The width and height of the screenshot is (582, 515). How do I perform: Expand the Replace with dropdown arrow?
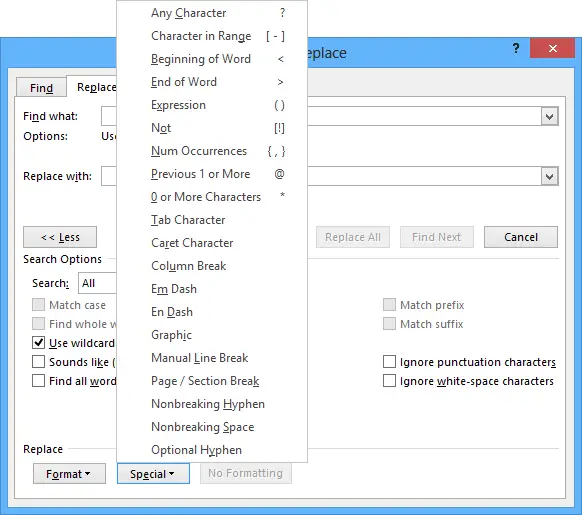549,176
